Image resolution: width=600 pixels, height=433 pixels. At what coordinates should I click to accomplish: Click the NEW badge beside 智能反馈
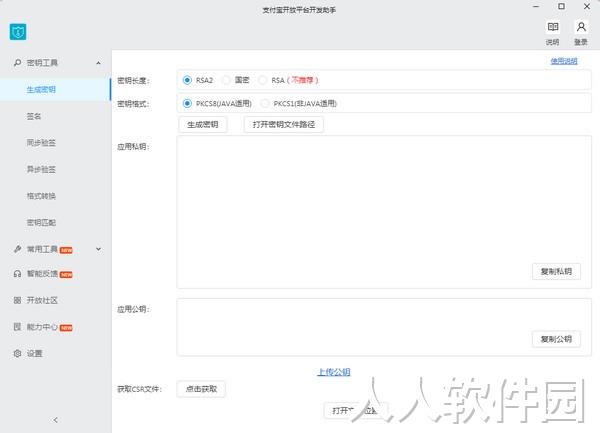pos(66,275)
